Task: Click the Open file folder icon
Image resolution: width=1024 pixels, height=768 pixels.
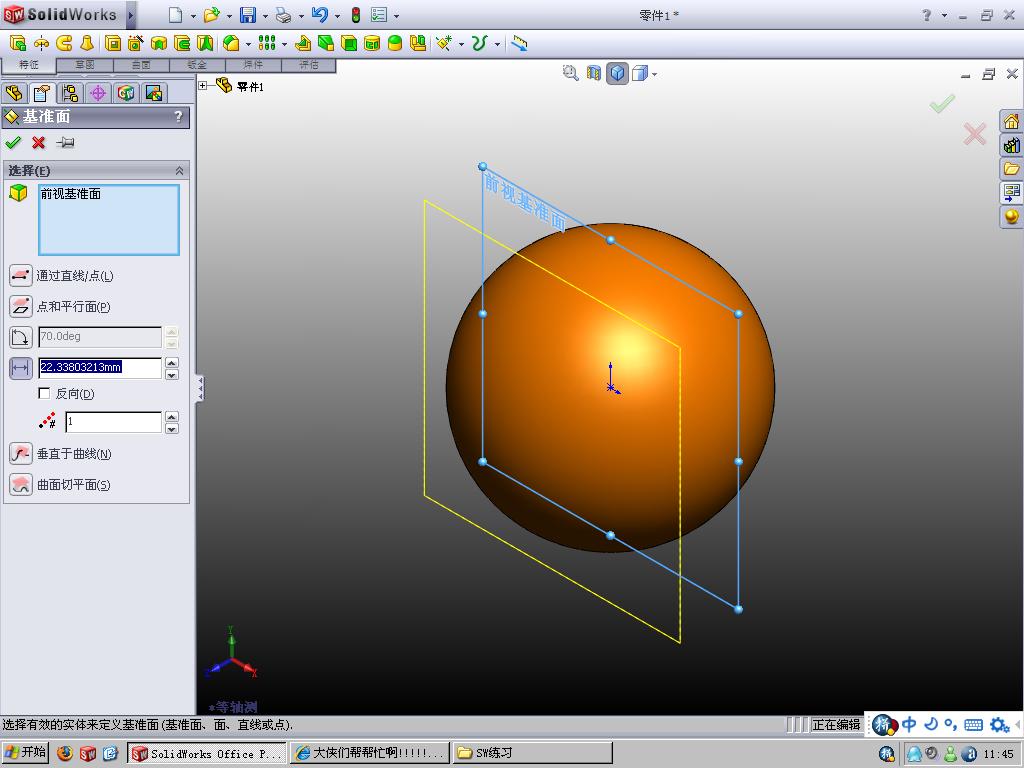Action: pyautogui.click(x=211, y=14)
